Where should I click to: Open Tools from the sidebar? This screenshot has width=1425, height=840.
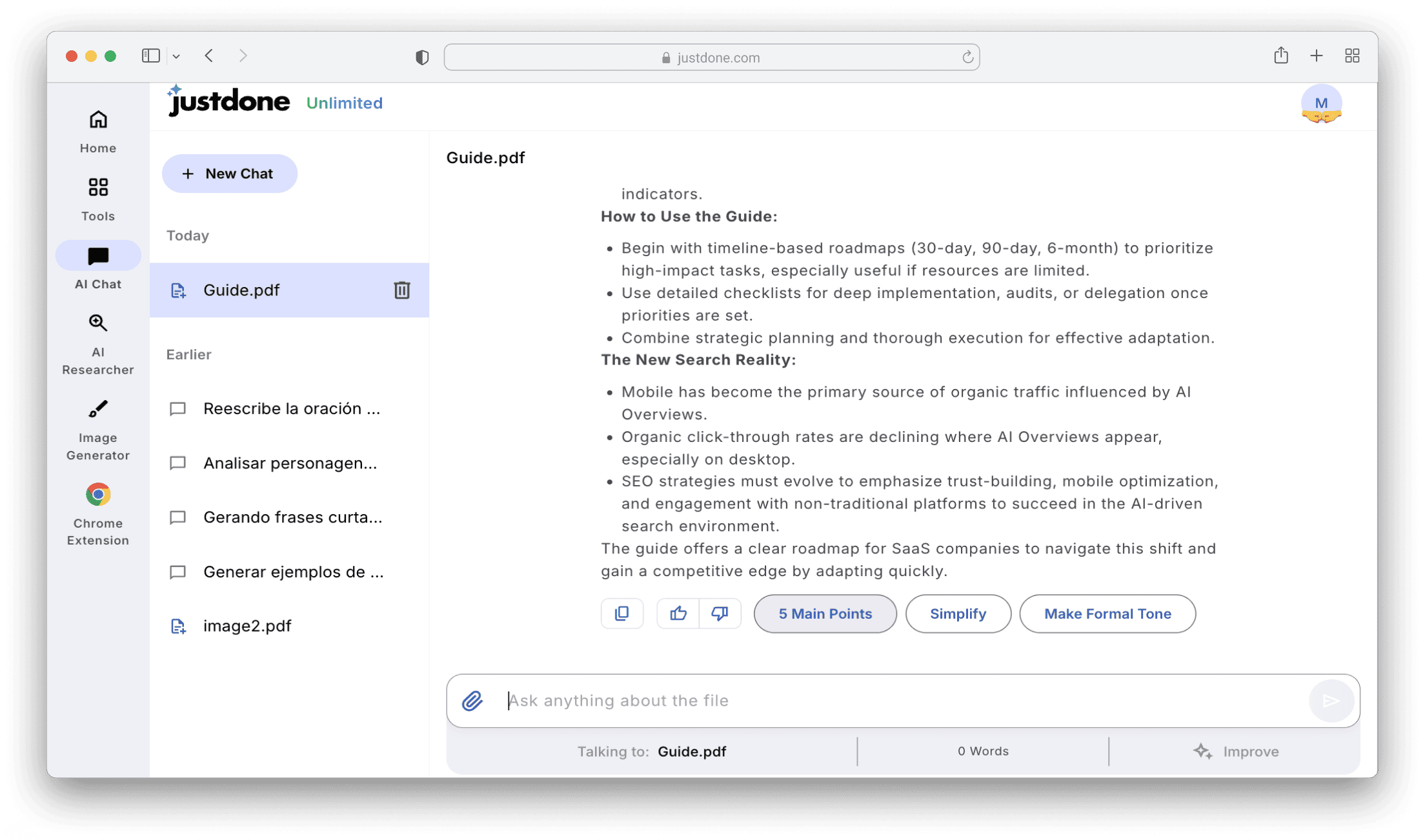coord(98,199)
